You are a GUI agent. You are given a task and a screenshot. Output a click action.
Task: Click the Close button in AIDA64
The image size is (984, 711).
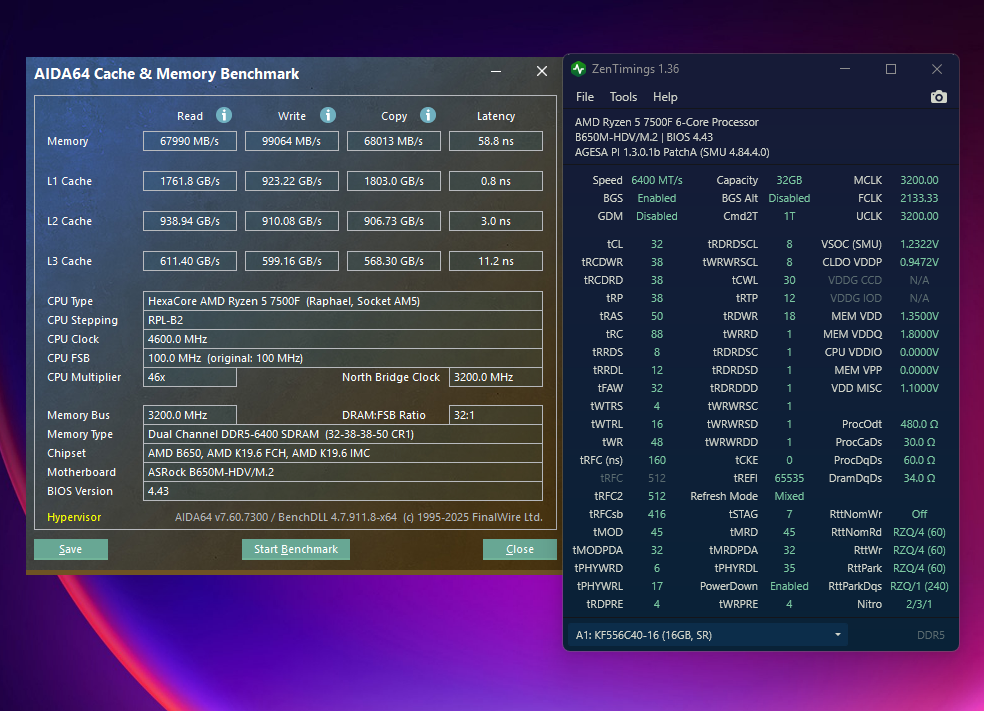tap(520, 549)
